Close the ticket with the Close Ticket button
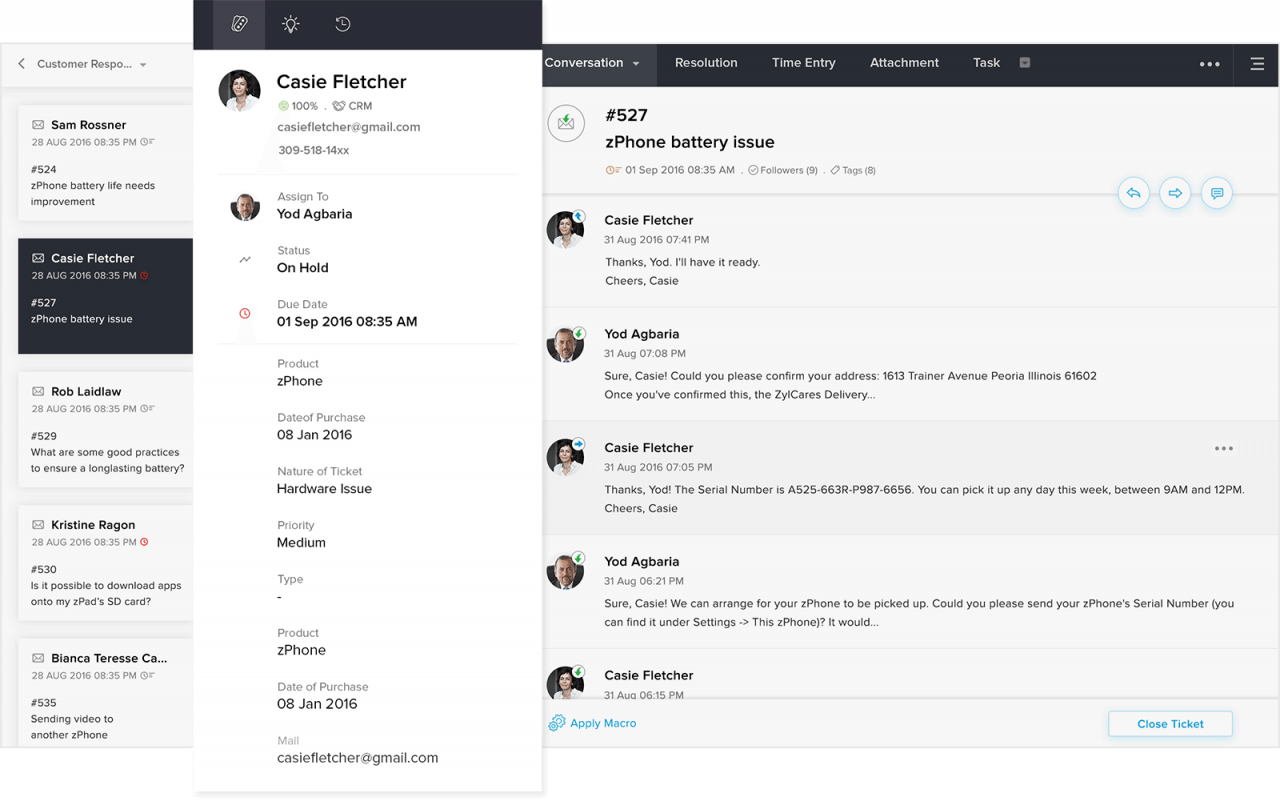The width and height of the screenshot is (1280, 801). 1170,723
